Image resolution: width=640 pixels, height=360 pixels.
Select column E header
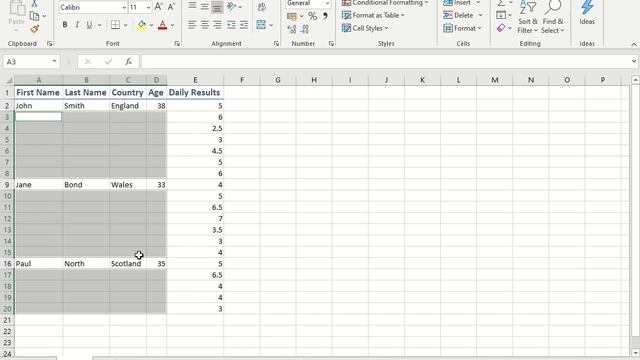click(x=195, y=80)
